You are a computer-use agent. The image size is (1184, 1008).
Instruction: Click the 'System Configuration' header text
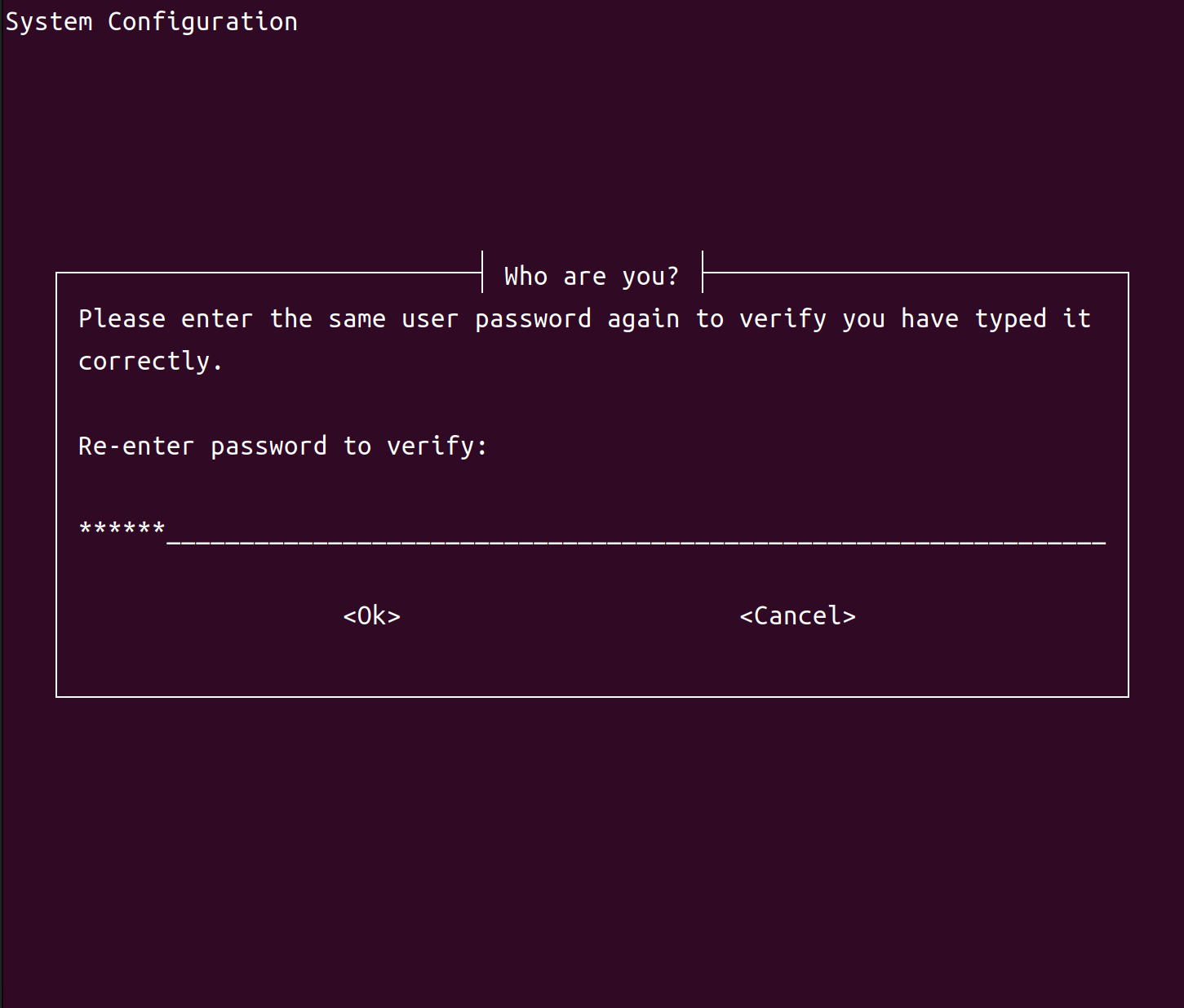[x=151, y=20]
